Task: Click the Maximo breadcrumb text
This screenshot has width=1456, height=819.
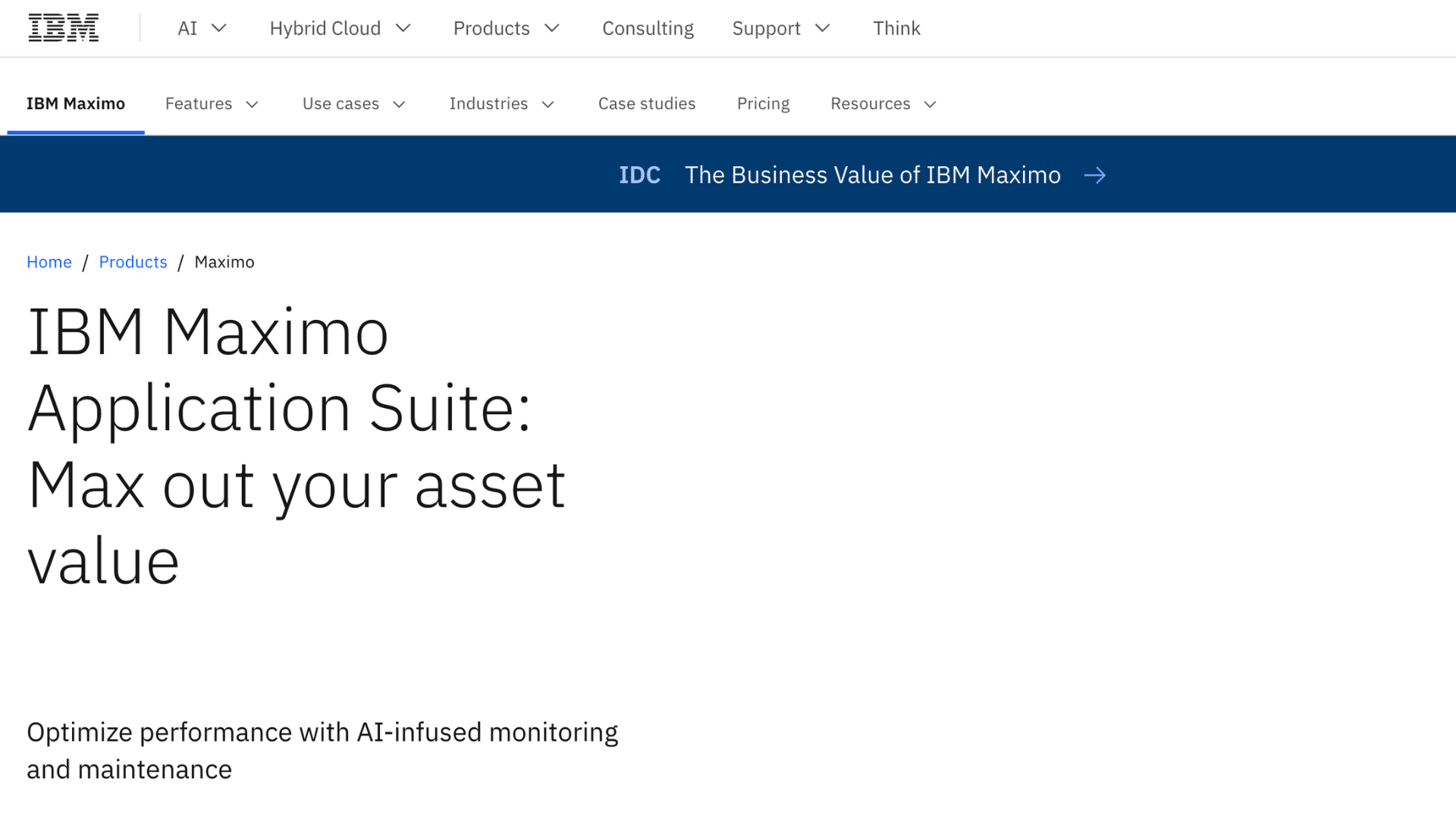Action: coord(224,262)
